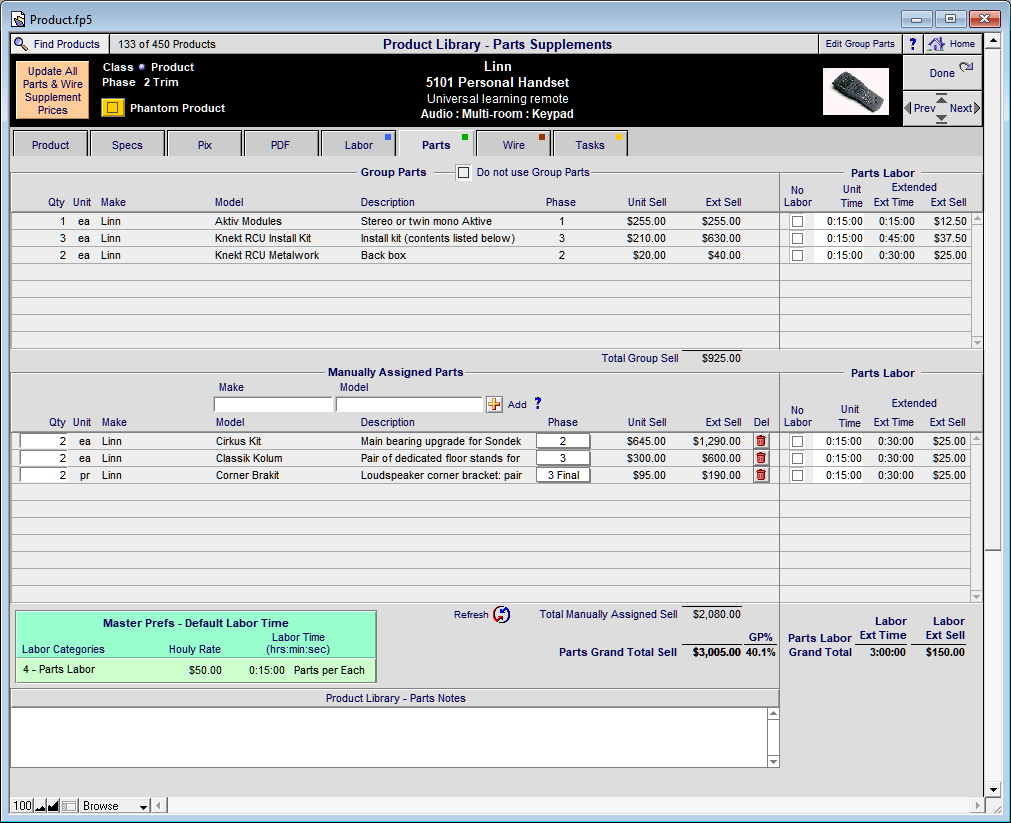1011x823 pixels.
Task: Click the Manually Assigned Parts scroll down arrow
Action: tap(976, 597)
